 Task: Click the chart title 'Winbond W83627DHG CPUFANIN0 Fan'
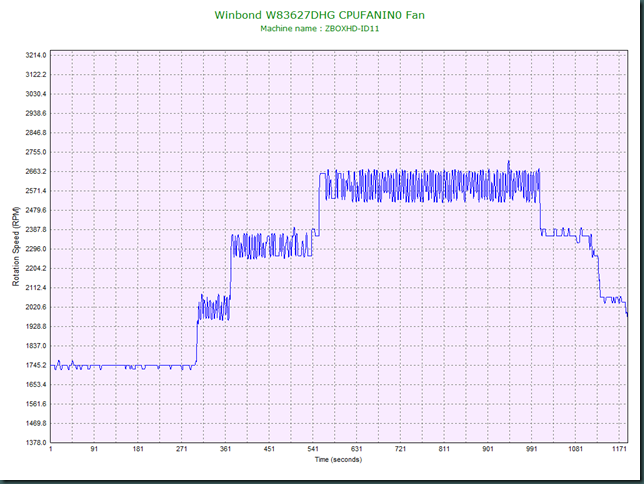(320, 15)
